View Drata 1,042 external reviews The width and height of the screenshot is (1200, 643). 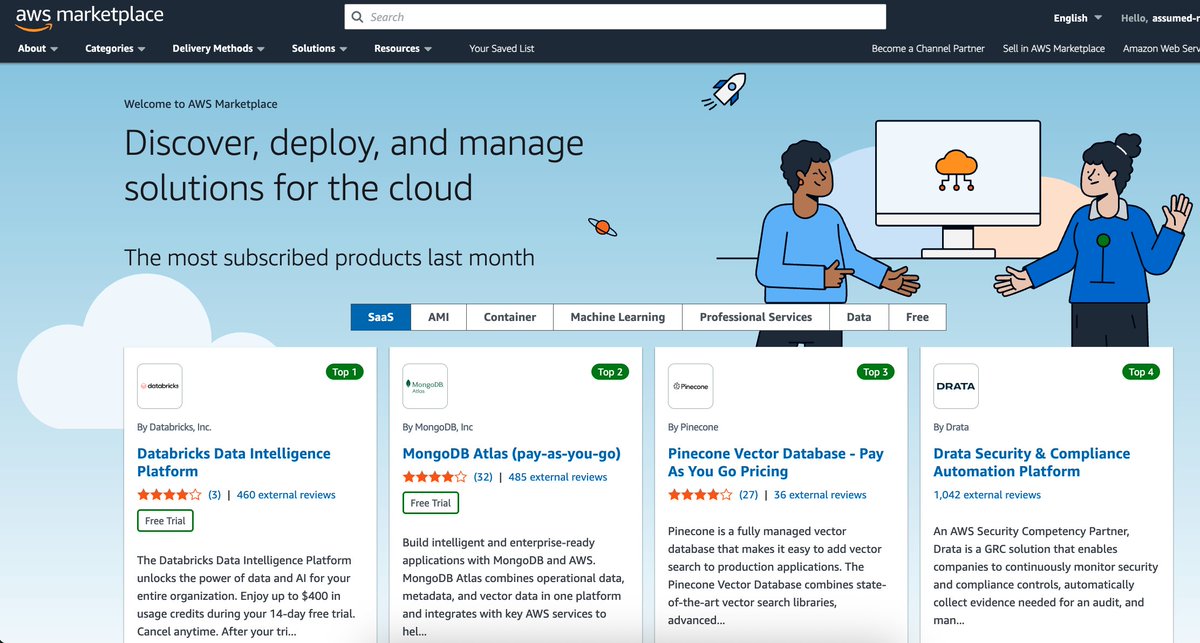coord(987,495)
